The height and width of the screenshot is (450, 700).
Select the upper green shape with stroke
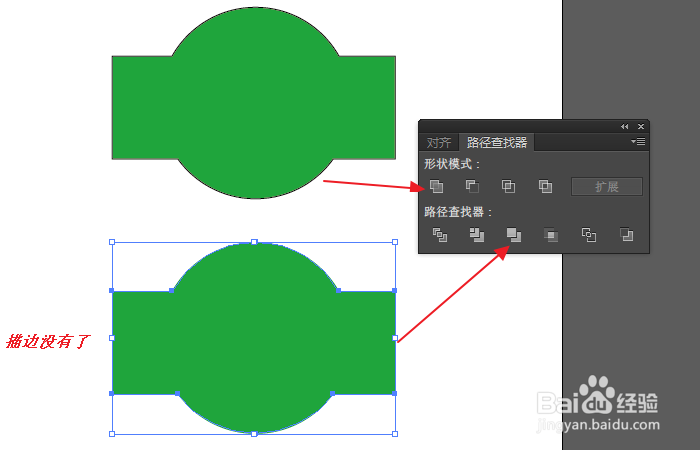click(254, 103)
